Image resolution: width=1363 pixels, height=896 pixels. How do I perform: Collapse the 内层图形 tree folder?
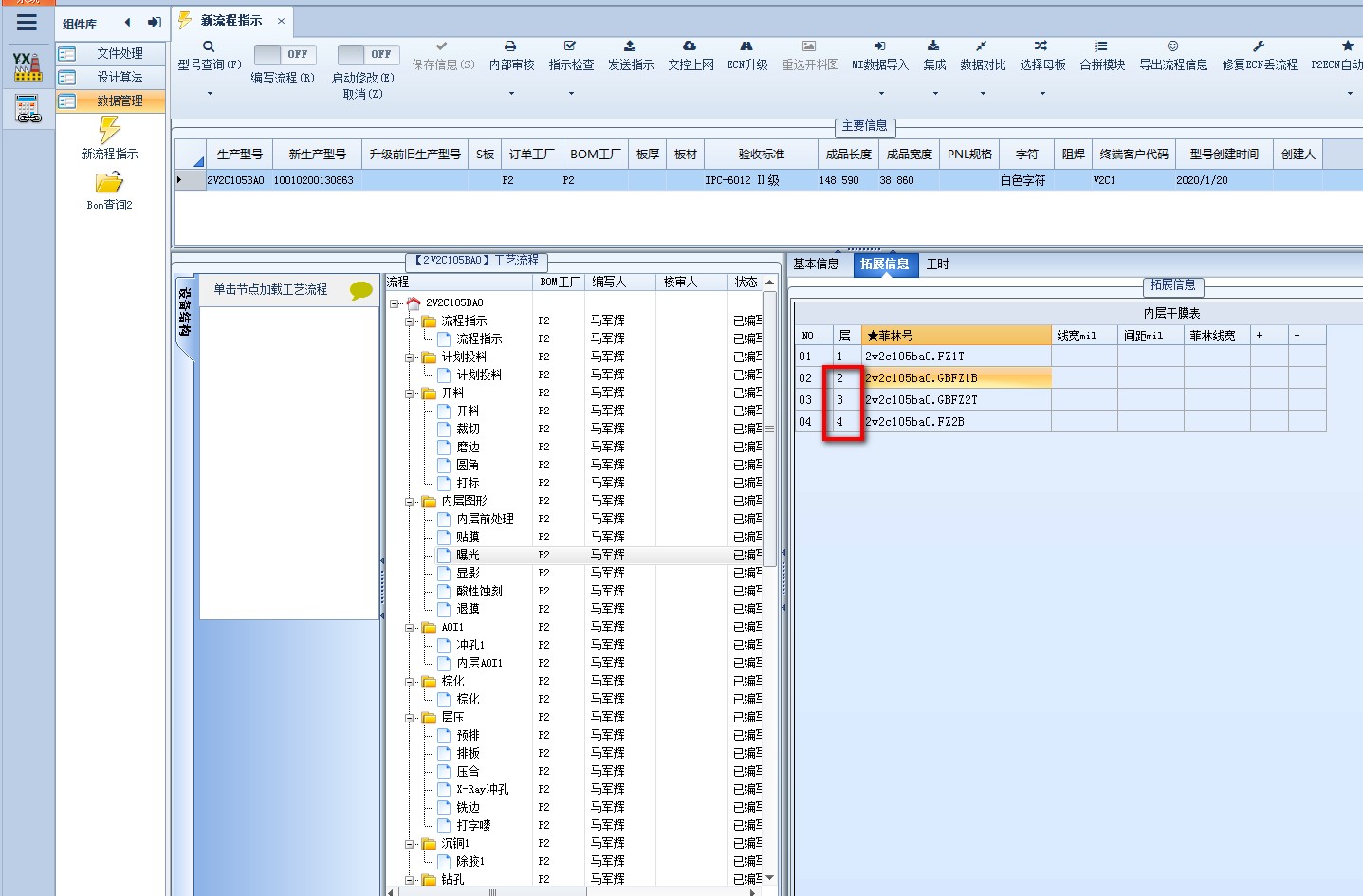412,502
